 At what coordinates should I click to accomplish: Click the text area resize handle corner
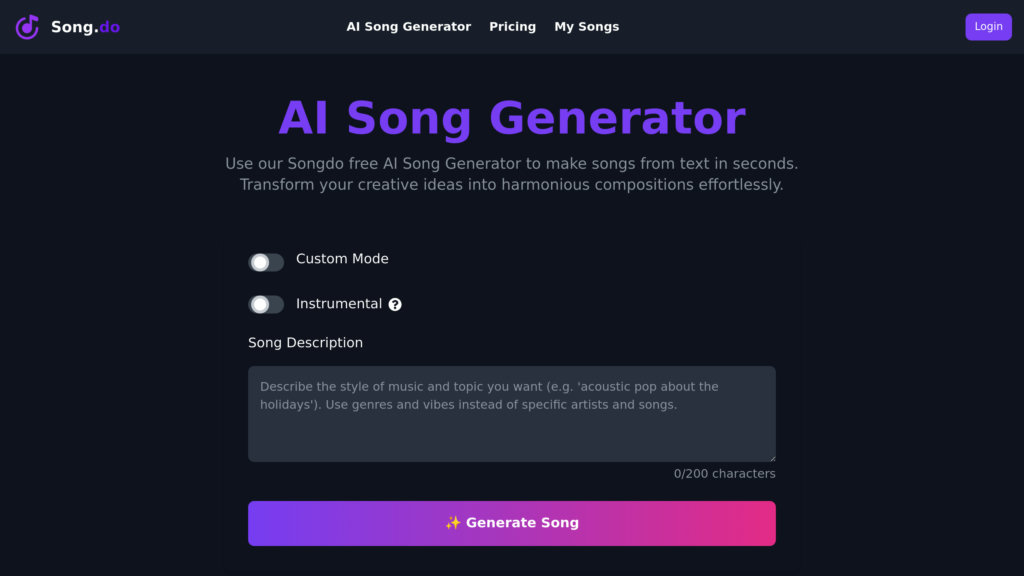[771, 457]
